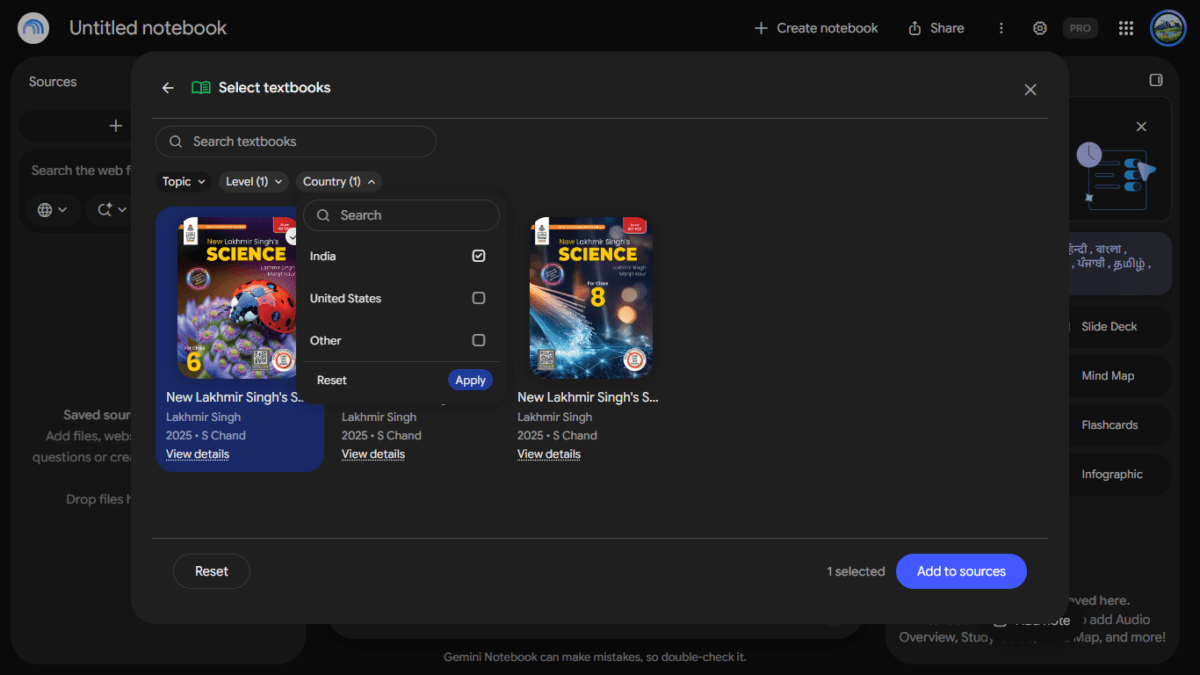The width and height of the screenshot is (1200, 675).
Task: Click the Search textbooks input field
Action: tap(296, 141)
